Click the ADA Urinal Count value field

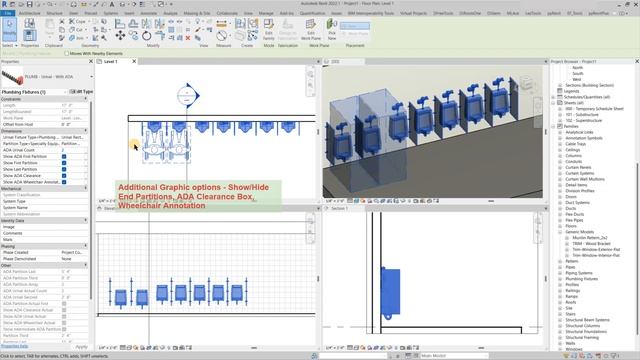click(x=74, y=150)
